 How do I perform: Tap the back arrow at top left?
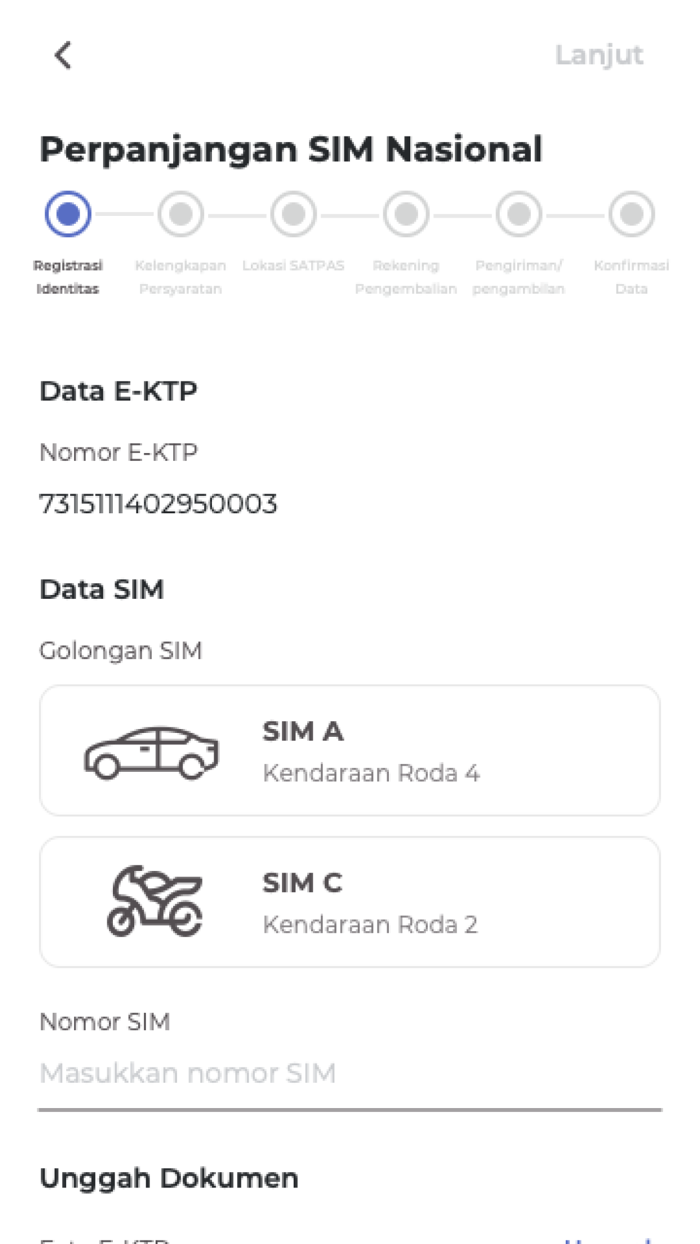click(x=62, y=55)
